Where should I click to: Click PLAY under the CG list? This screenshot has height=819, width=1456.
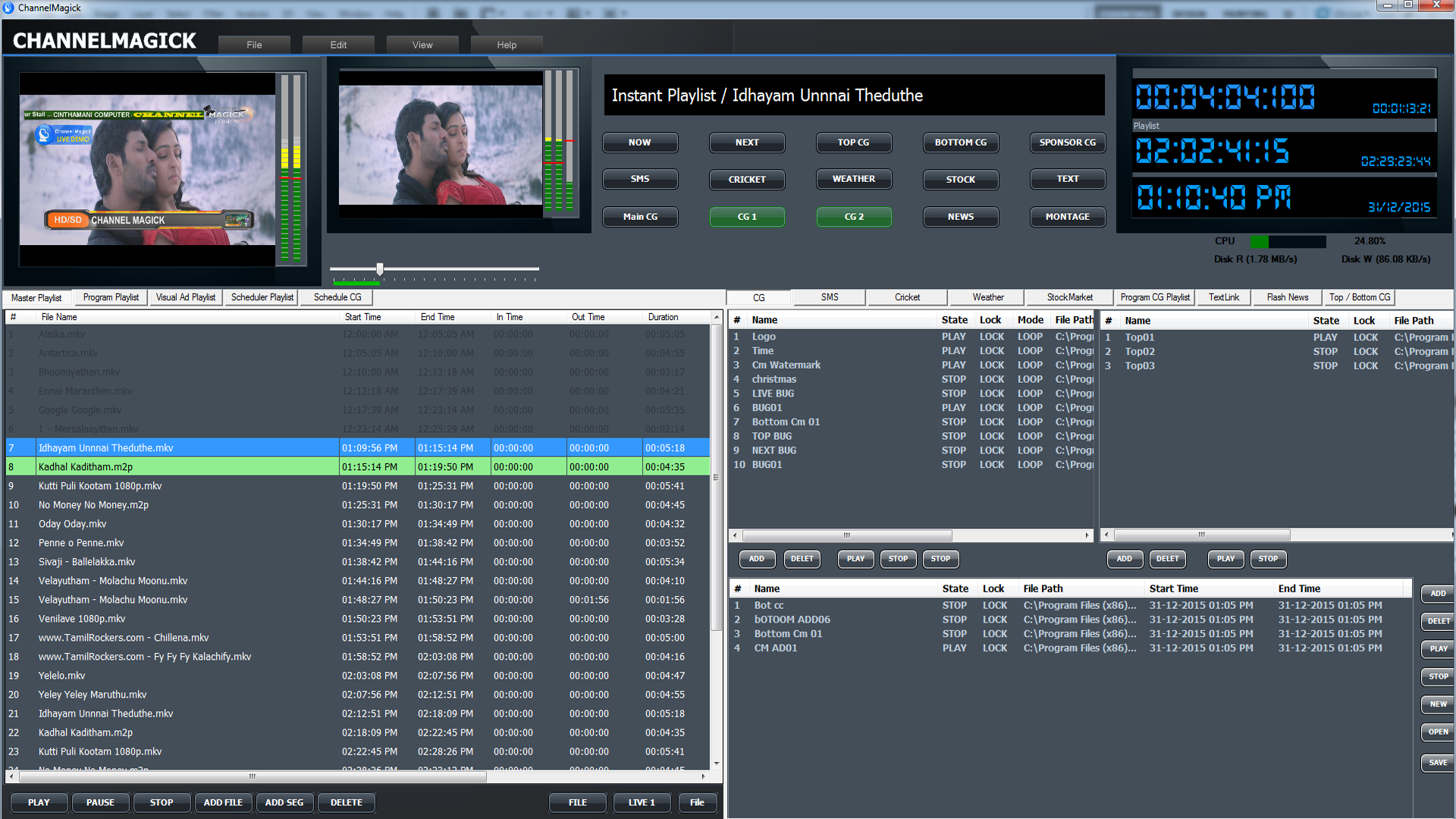(x=855, y=559)
